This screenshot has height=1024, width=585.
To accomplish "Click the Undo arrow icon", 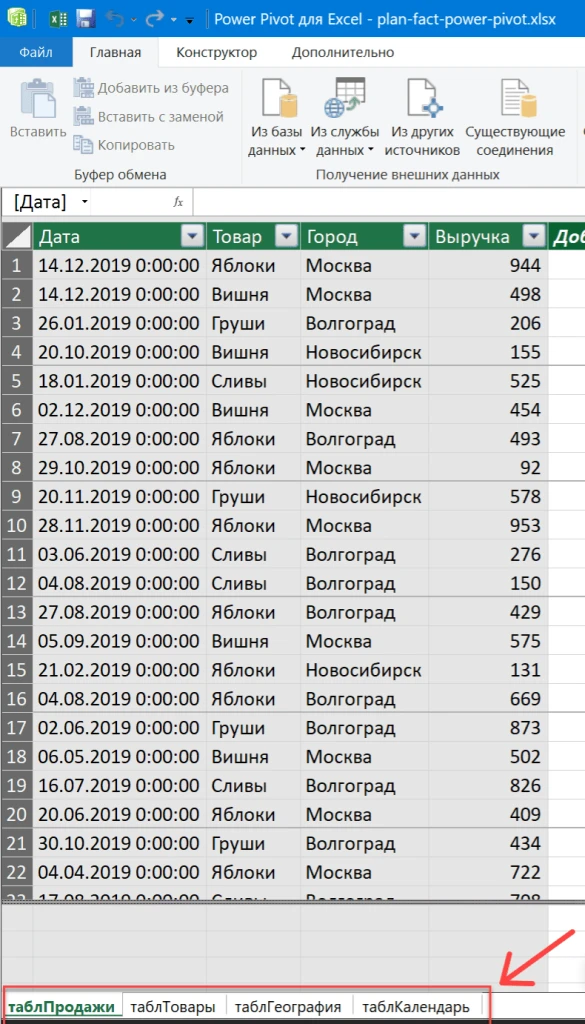I will click(116, 19).
